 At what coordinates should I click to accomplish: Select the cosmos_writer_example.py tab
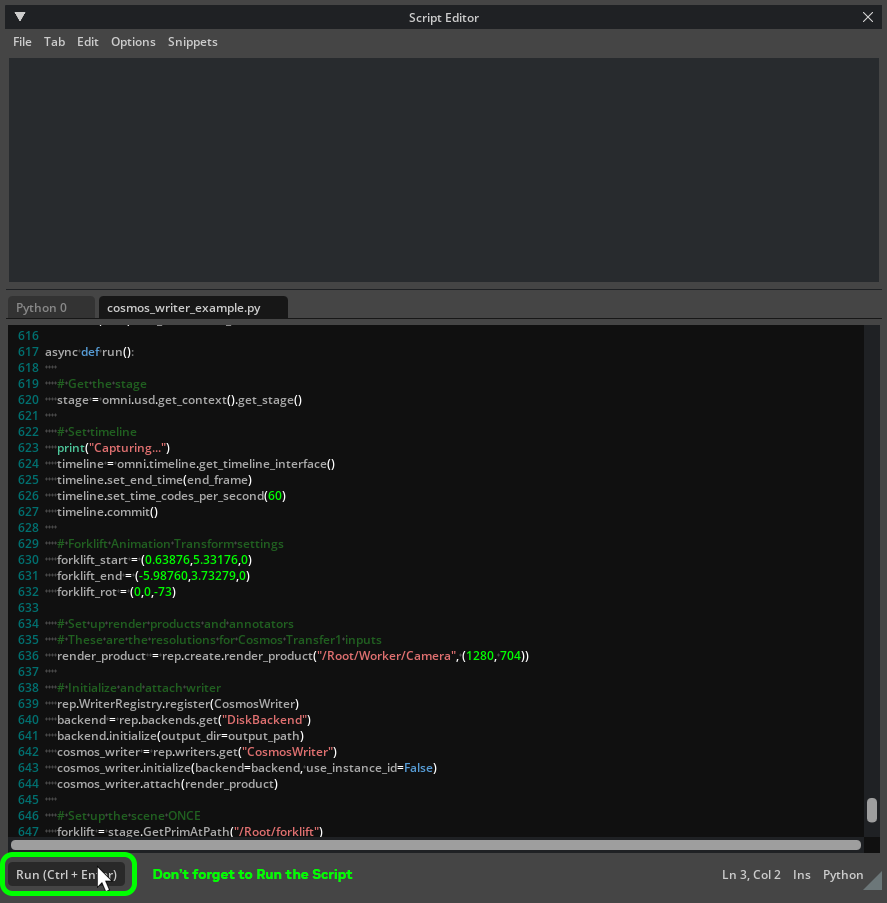(184, 308)
